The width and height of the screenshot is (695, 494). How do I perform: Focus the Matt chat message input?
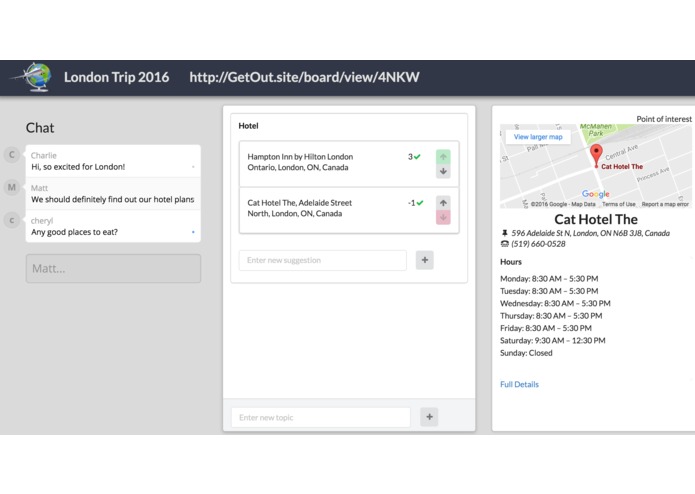point(113,268)
